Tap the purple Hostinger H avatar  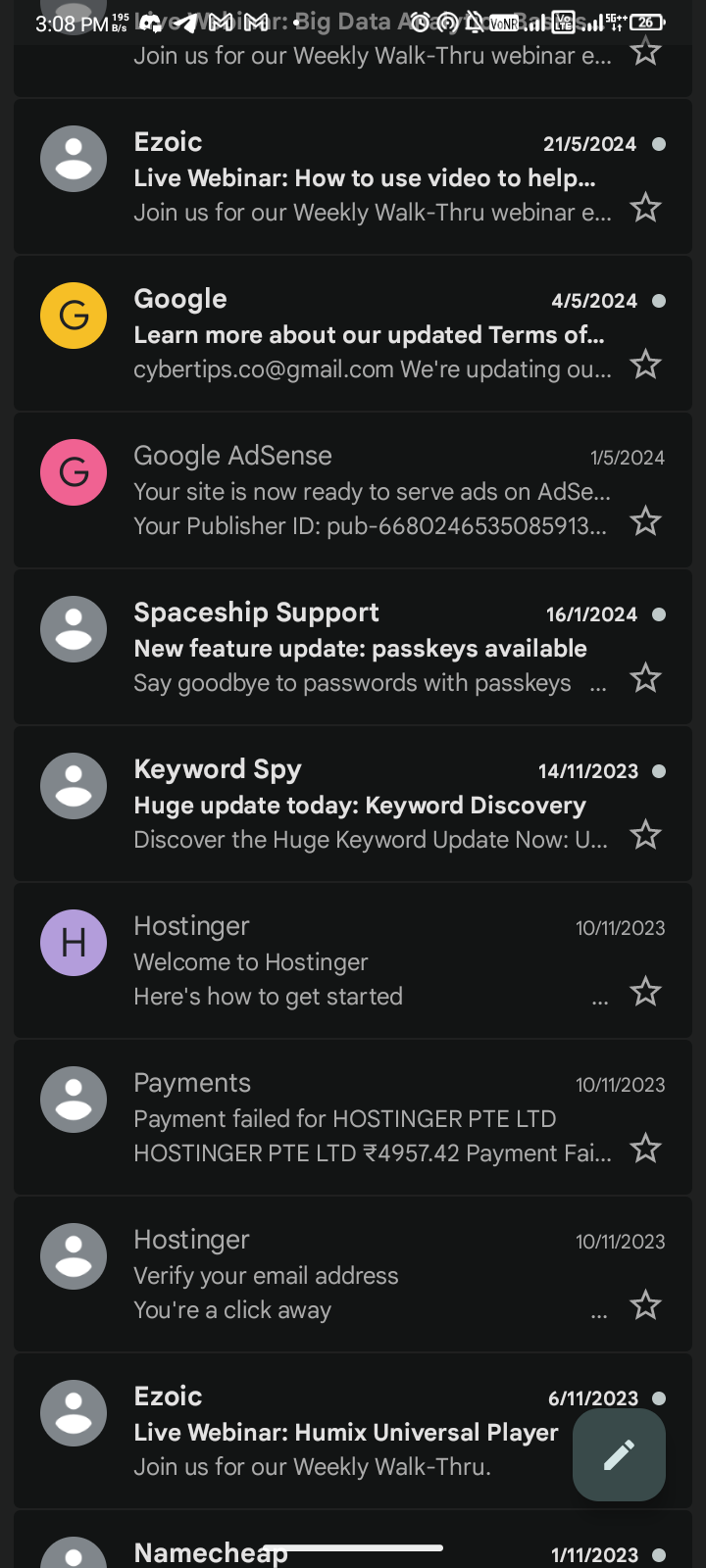74,943
